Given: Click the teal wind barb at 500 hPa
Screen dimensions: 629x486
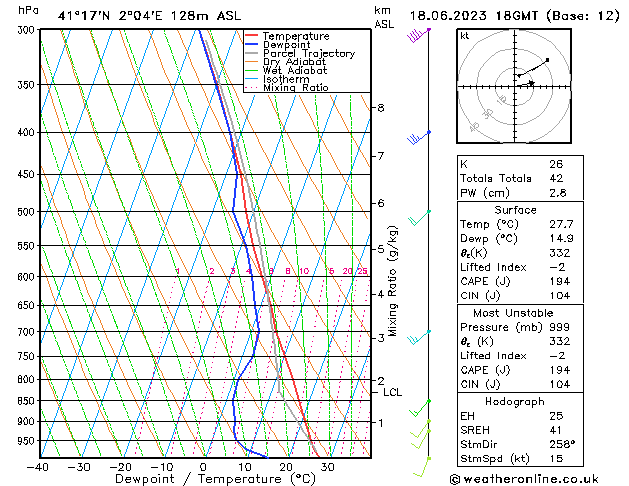Looking at the screenshot, I should coord(419,217).
